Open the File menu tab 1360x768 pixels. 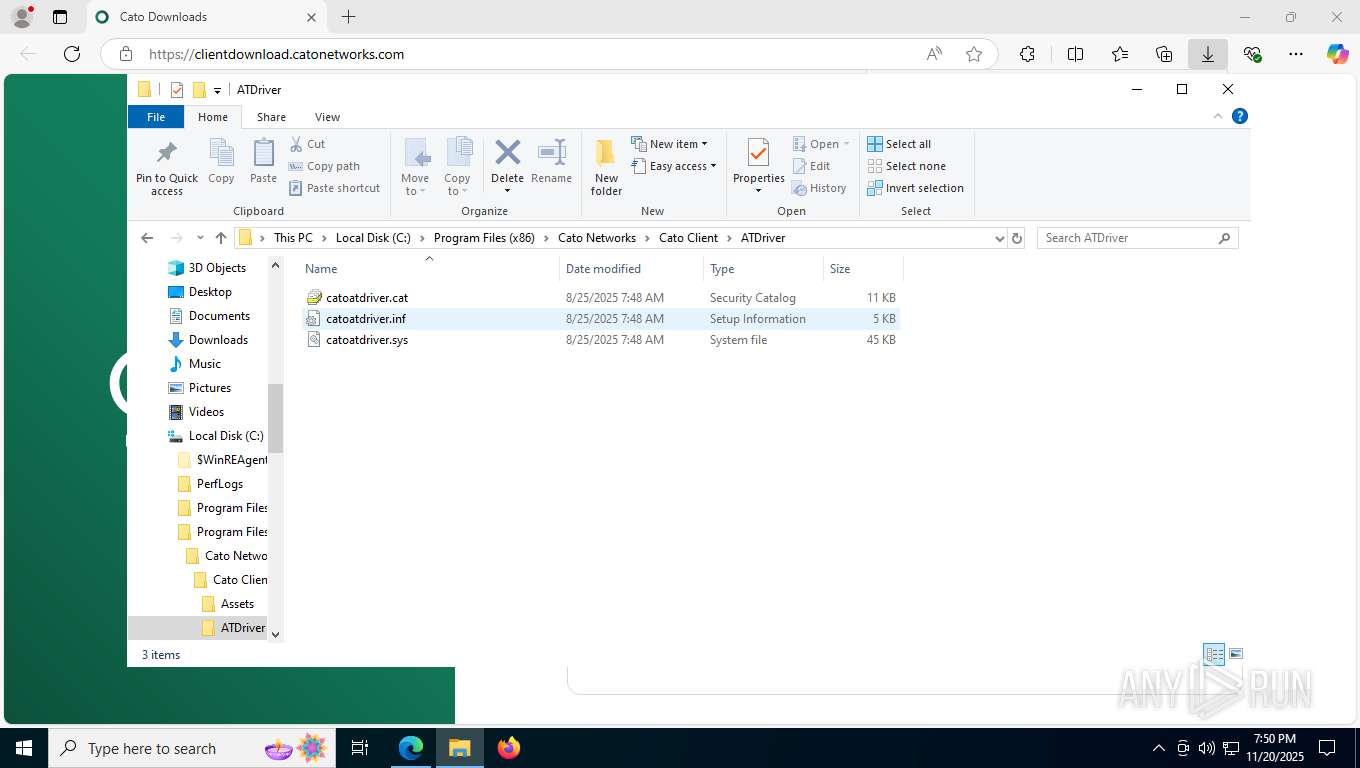coord(156,117)
